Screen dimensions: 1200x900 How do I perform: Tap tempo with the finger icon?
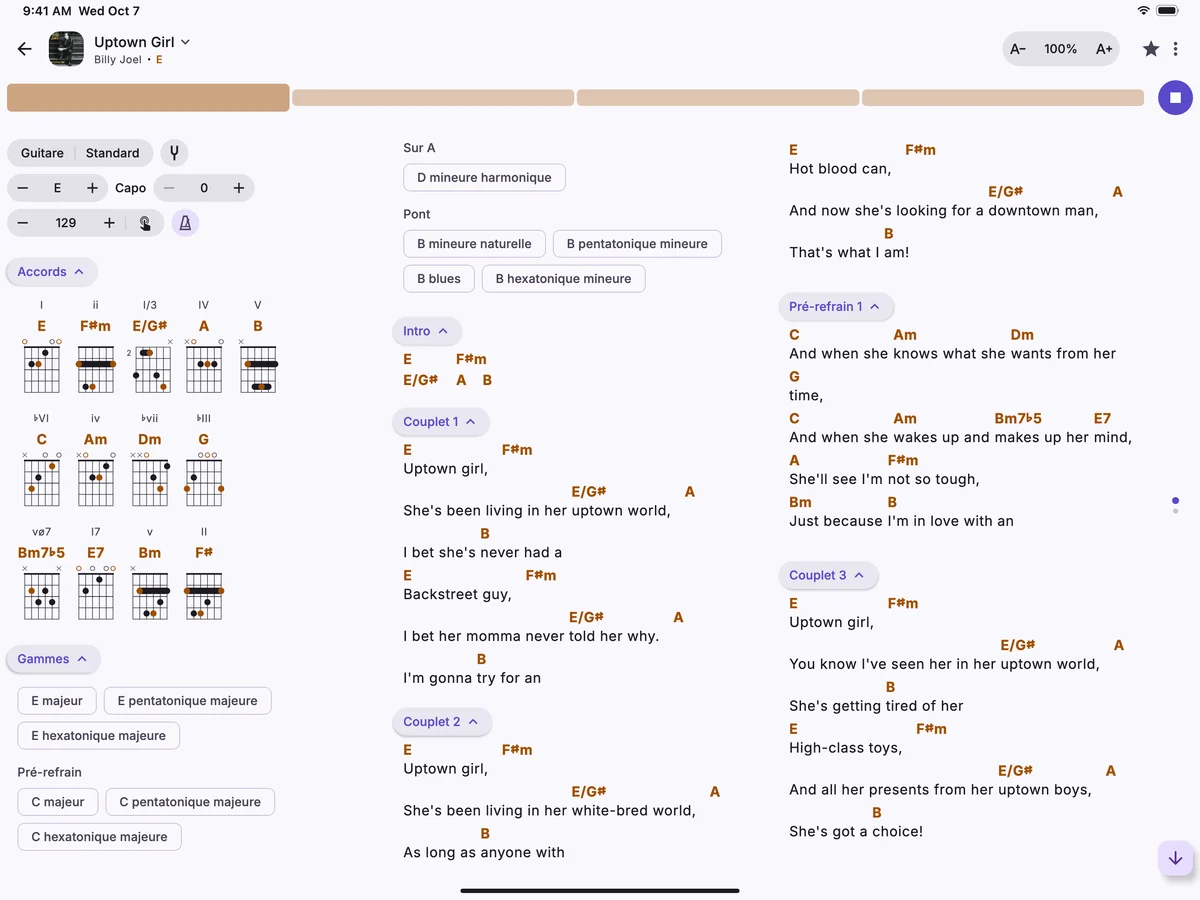145,223
